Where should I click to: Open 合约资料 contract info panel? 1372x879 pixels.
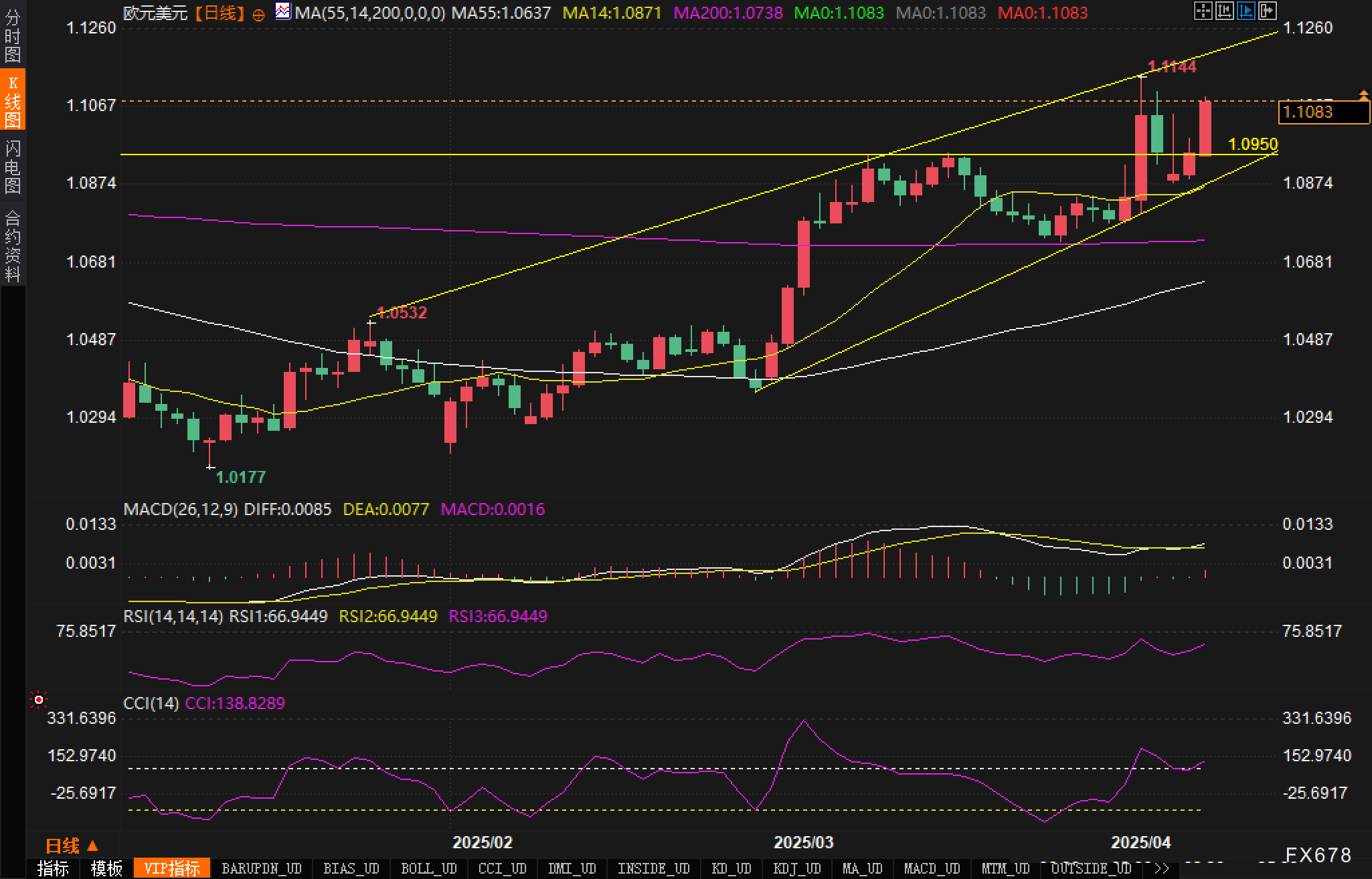pos(12,246)
